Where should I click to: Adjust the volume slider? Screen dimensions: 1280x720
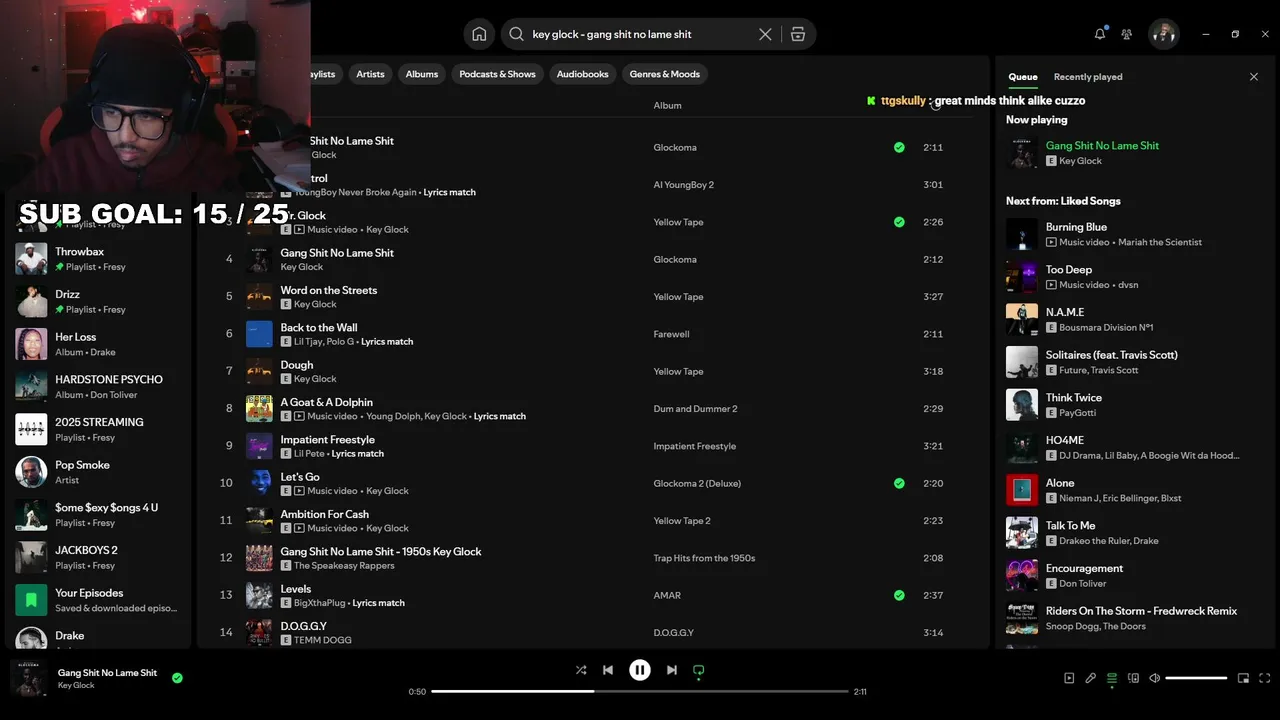[1196, 678]
